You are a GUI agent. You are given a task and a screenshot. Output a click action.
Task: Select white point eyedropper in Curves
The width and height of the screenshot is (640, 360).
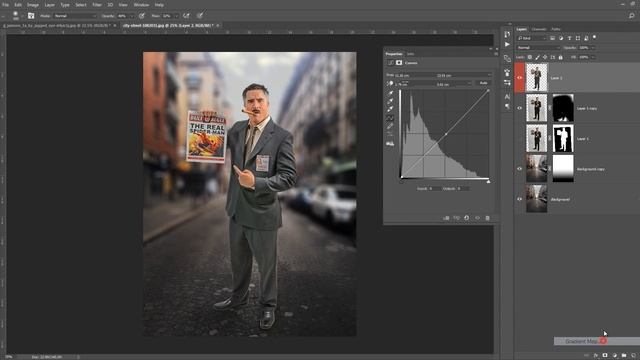click(x=390, y=109)
